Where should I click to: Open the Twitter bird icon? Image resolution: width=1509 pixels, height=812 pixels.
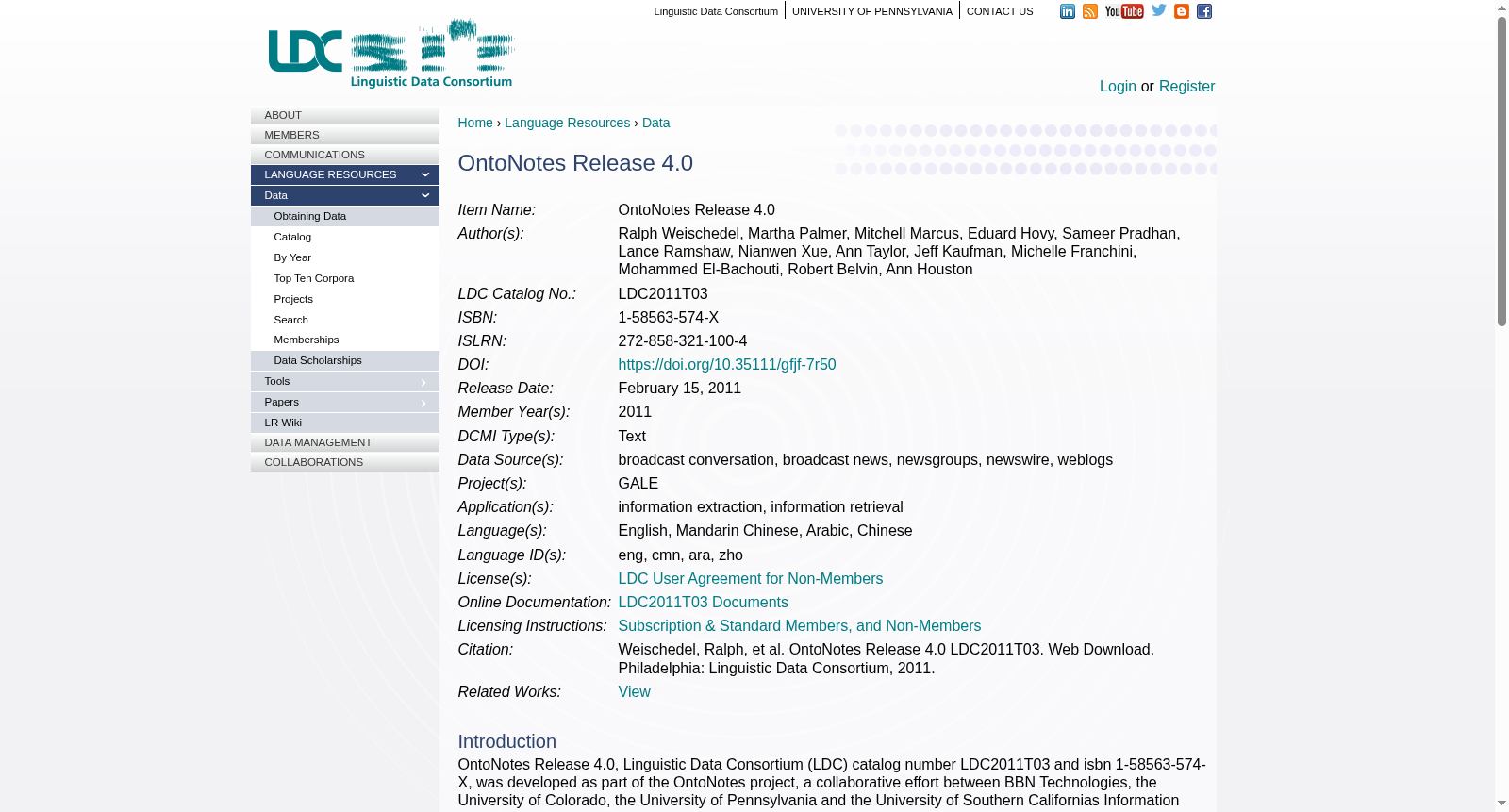pos(1159,10)
